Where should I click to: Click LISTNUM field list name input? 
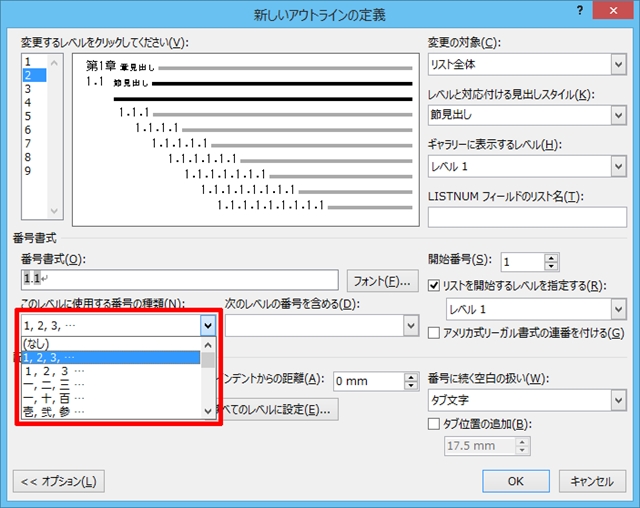click(x=527, y=217)
